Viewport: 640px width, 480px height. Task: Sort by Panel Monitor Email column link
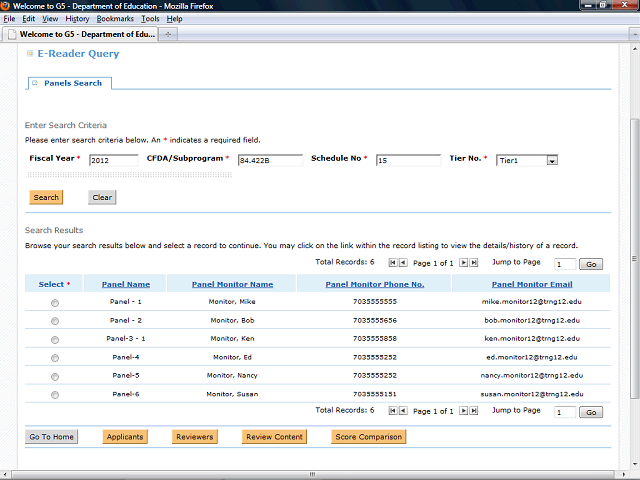[x=531, y=284]
